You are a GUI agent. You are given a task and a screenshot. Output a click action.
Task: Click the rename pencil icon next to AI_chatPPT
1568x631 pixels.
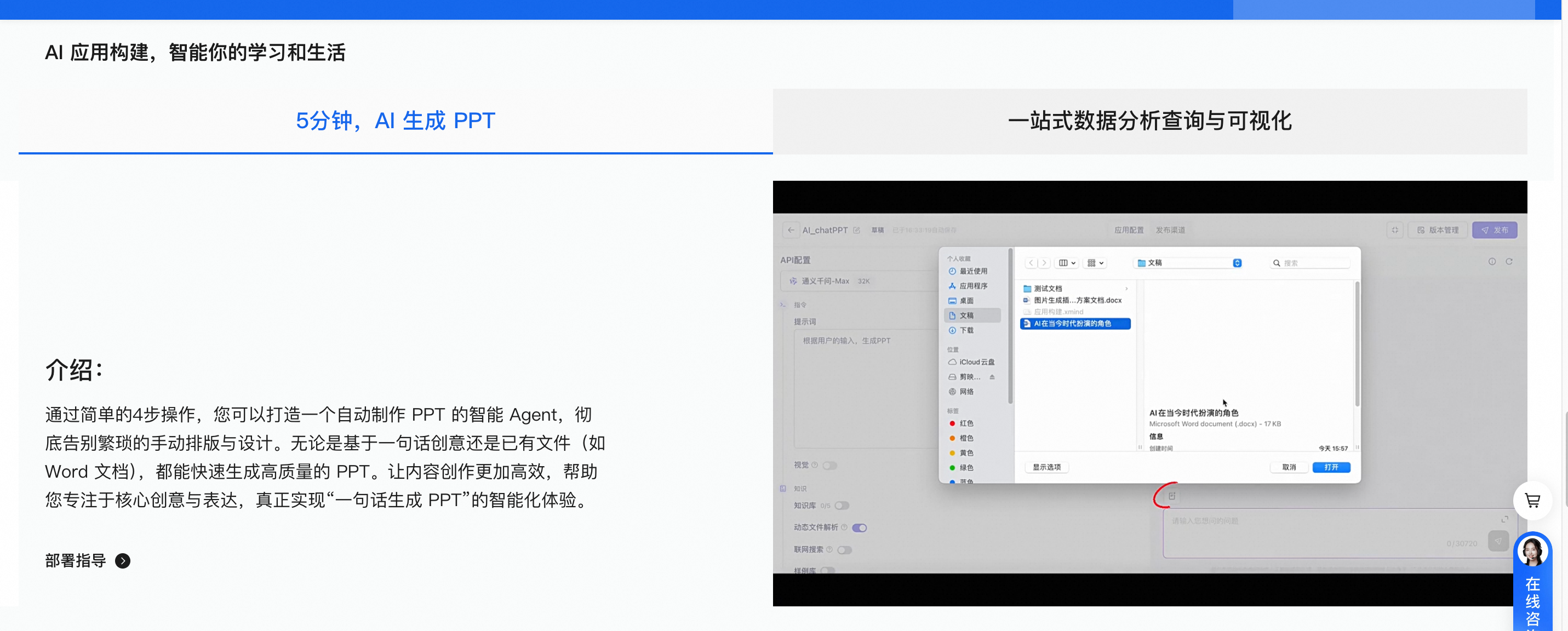[x=856, y=230]
